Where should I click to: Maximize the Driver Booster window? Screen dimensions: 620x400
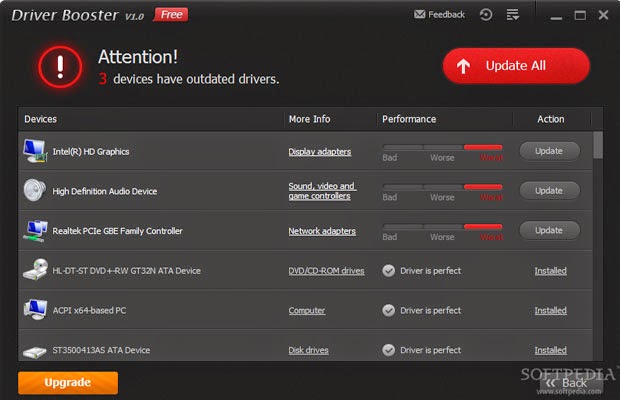(580, 15)
